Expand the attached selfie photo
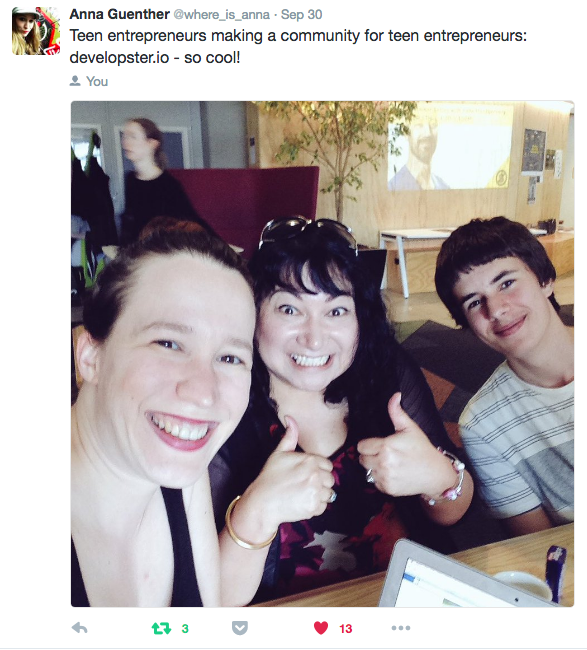Image resolution: width=587 pixels, height=650 pixels. (323, 354)
